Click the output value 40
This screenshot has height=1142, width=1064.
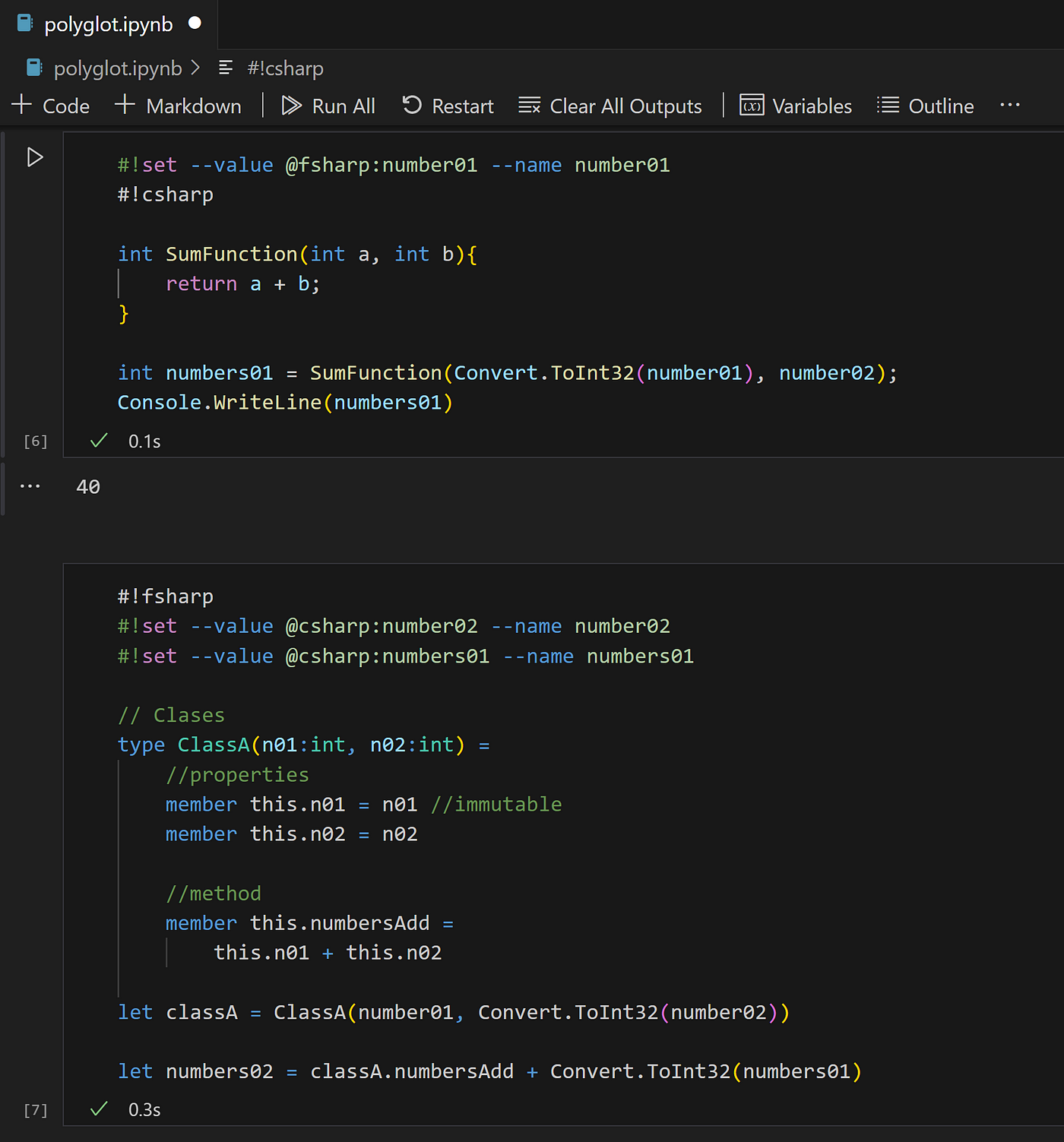88,487
